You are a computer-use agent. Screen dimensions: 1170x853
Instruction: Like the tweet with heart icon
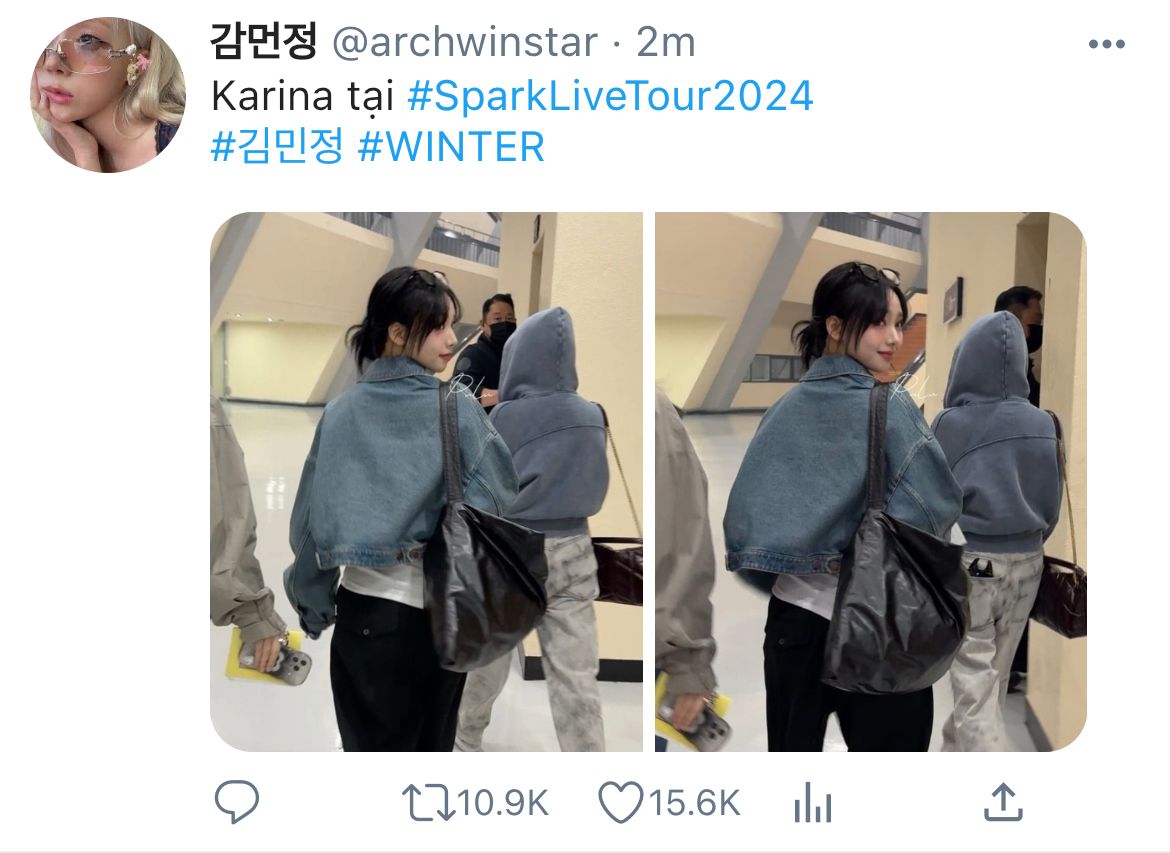point(620,803)
